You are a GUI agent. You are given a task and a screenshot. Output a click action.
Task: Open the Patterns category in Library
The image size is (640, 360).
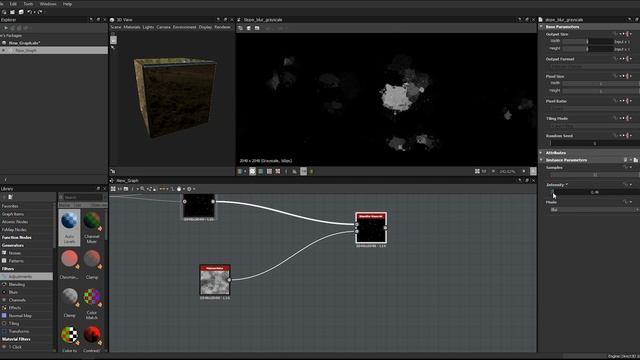pos(16,261)
